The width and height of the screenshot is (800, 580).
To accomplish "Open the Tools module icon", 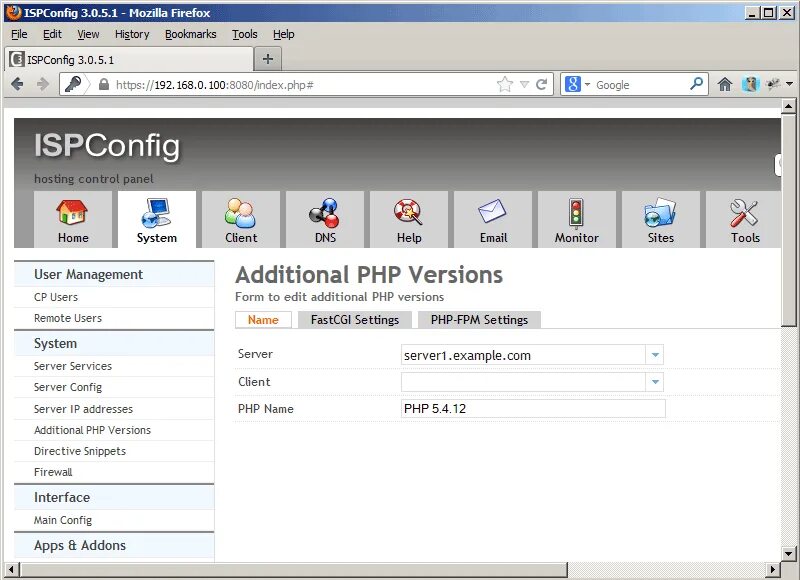I will point(744,213).
